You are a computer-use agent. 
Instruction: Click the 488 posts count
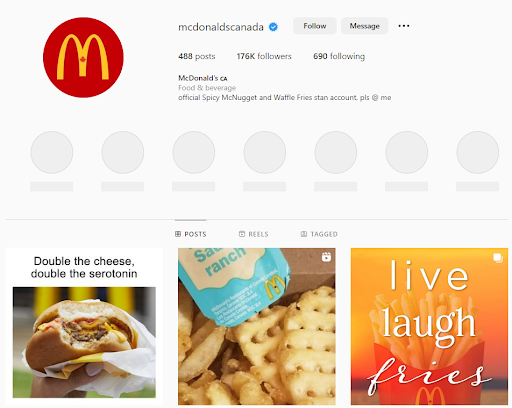(x=197, y=56)
